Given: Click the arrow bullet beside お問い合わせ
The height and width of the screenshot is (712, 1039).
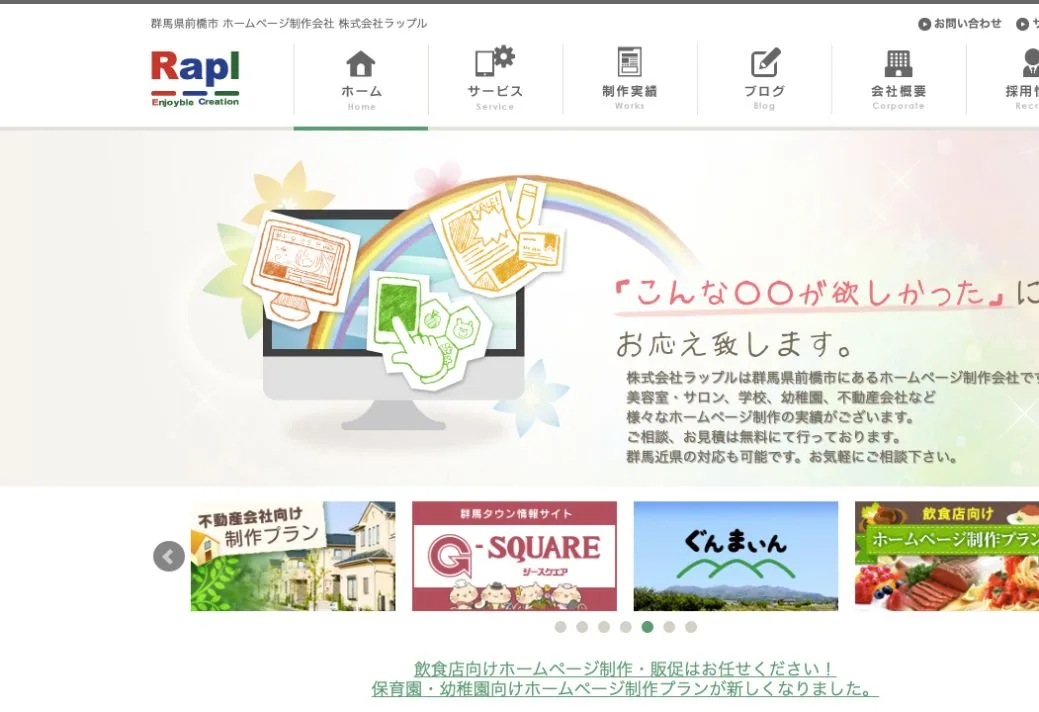Looking at the screenshot, I should 924,25.
